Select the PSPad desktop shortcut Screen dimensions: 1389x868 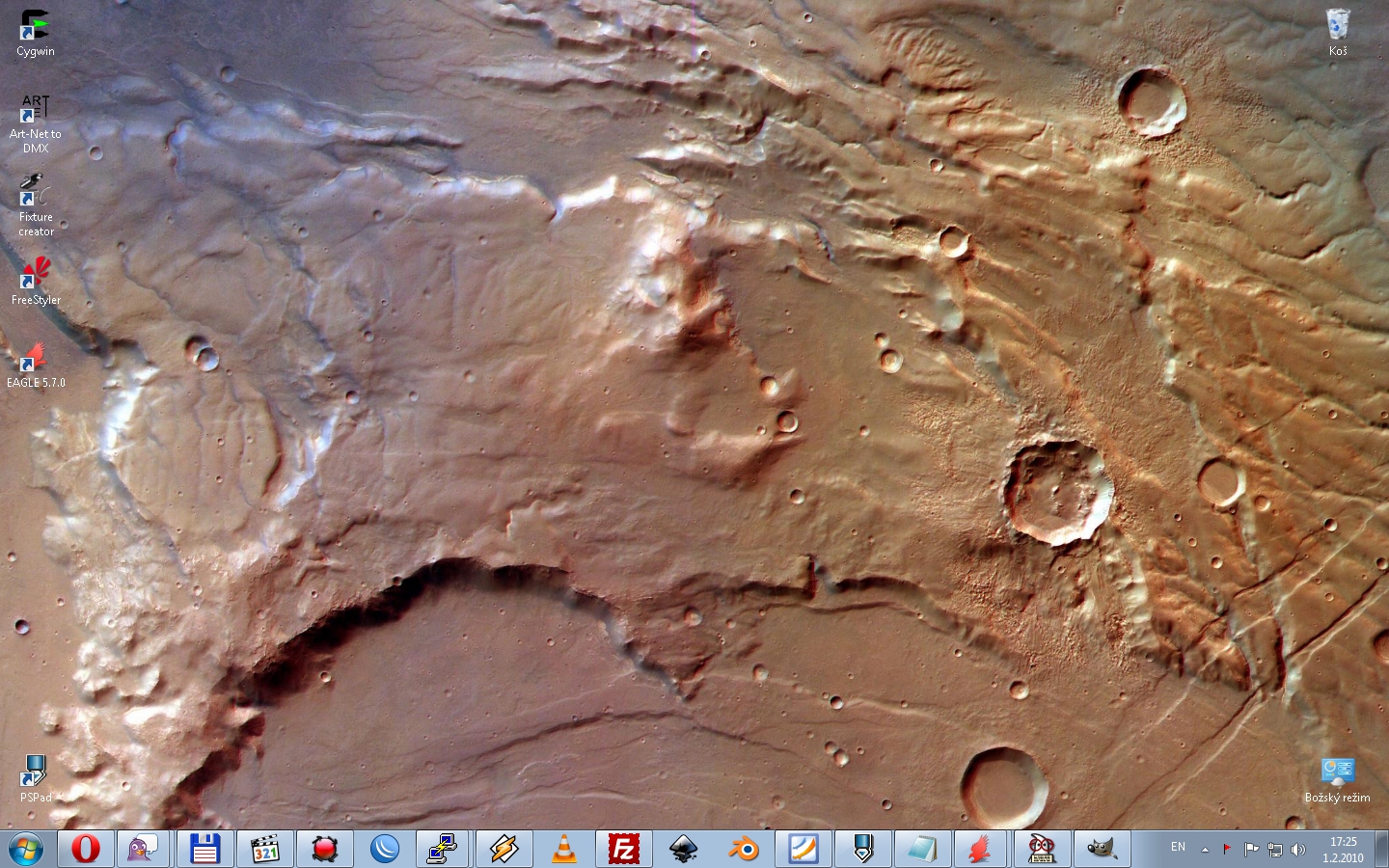(35, 779)
